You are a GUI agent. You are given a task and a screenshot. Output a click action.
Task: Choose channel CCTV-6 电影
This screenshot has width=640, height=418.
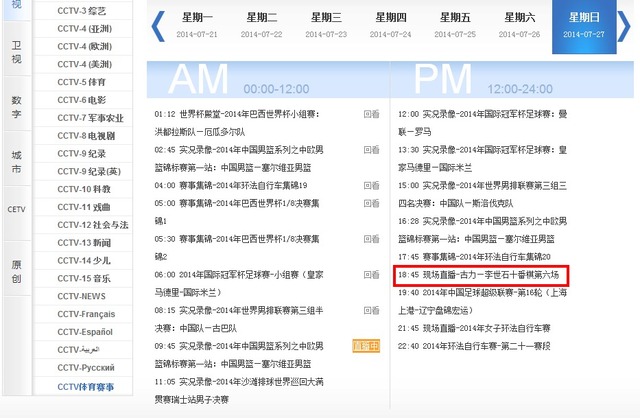(x=83, y=100)
